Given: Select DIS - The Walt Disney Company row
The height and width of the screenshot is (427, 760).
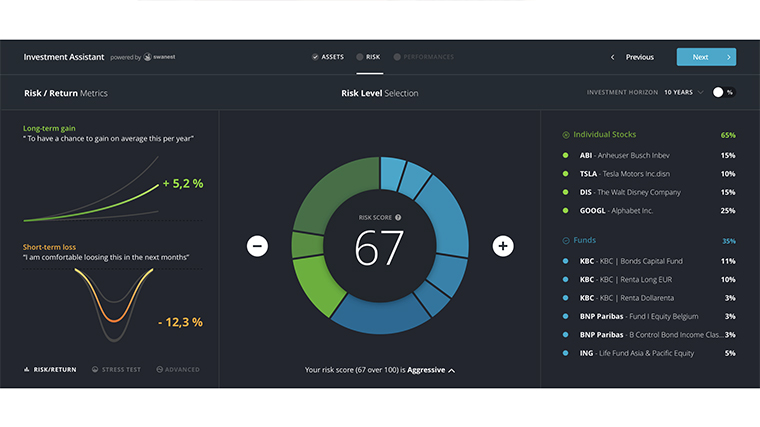Looking at the screenshot, I should point(649,192).
